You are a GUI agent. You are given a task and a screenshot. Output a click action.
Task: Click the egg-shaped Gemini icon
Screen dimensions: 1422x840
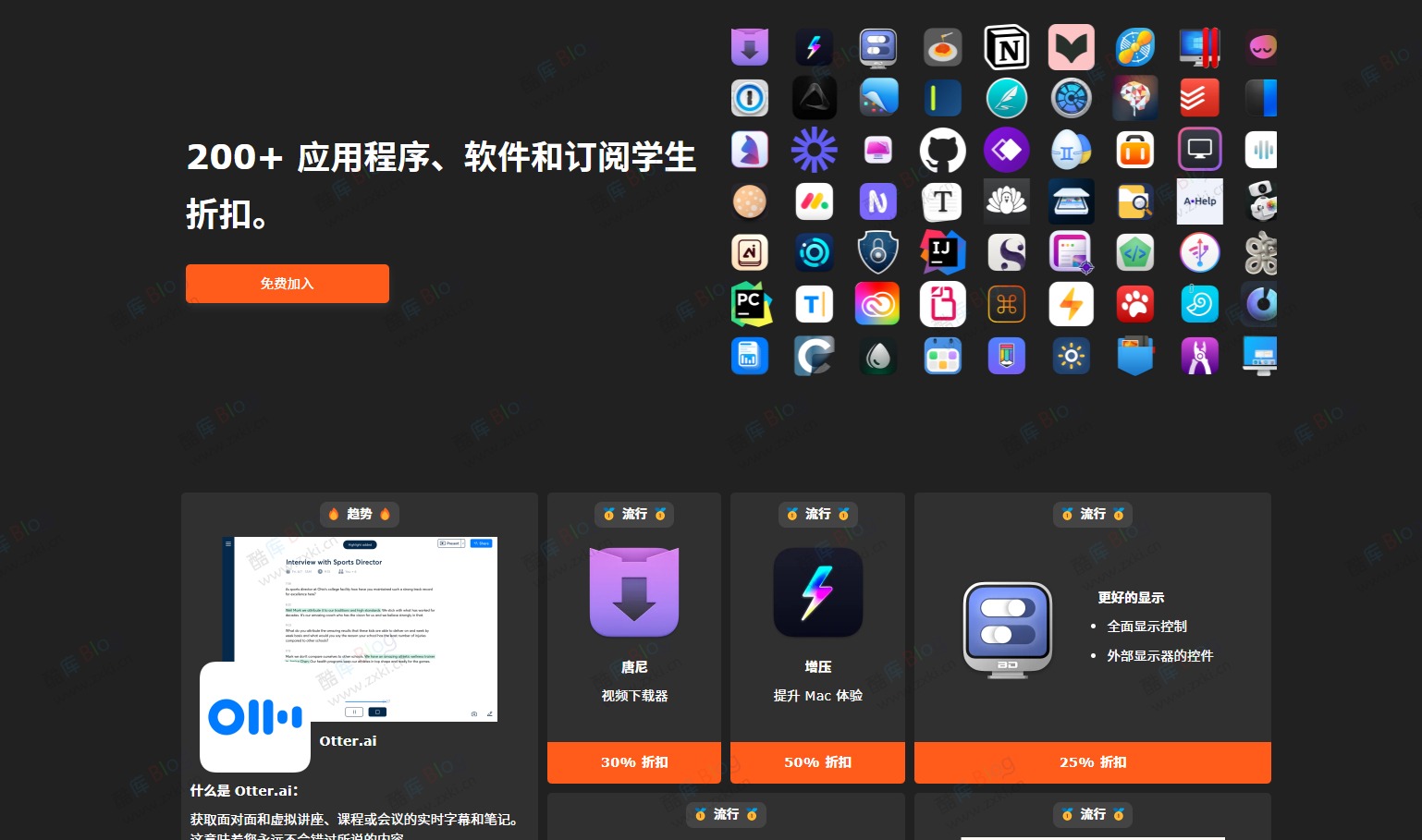point(1072,150)
